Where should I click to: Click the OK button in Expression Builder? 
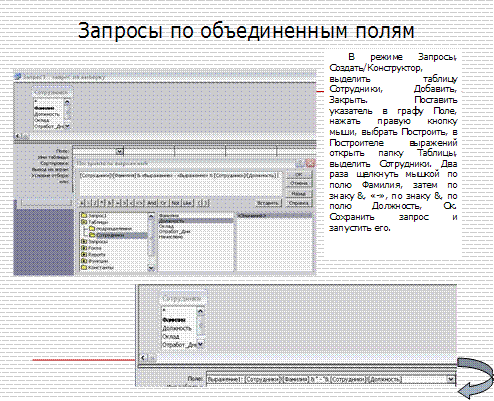tap(299, 175)
